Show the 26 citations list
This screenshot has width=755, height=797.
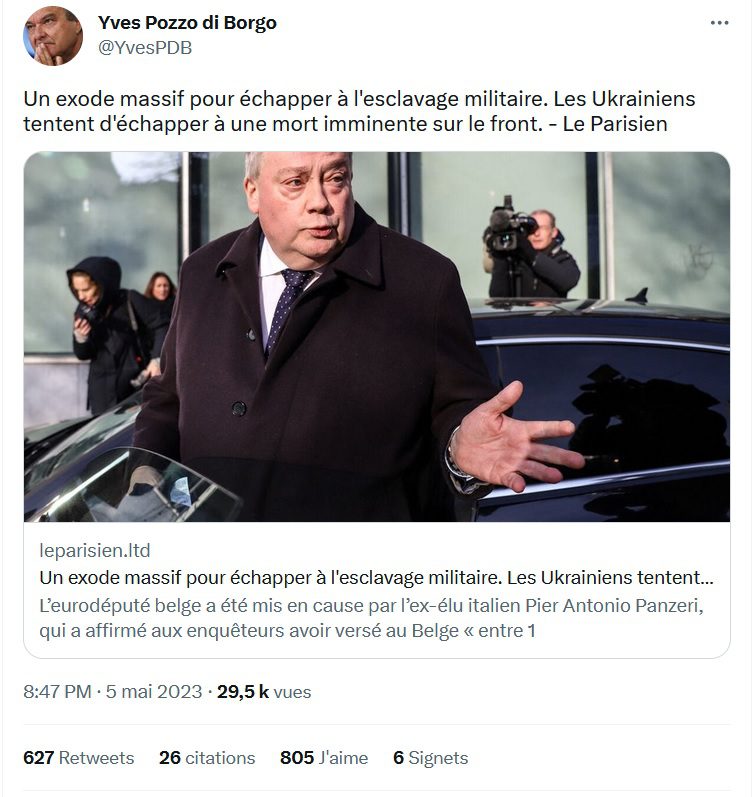click(x=207, y=758)
